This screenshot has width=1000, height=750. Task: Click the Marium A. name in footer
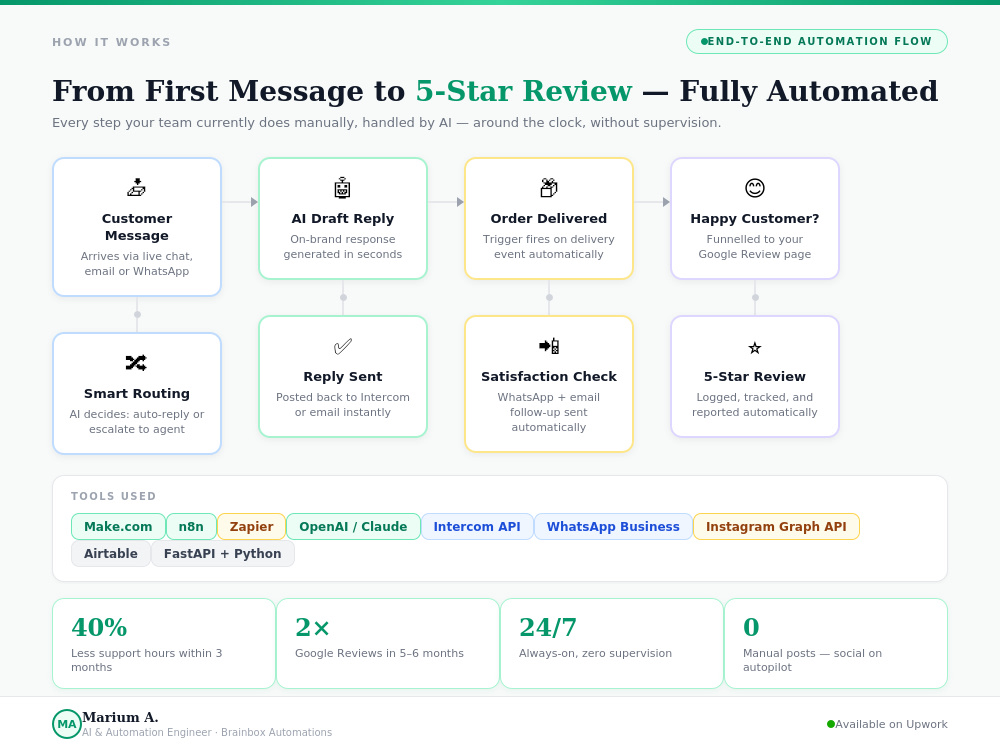pyautogui.click(x=120, y=717)
